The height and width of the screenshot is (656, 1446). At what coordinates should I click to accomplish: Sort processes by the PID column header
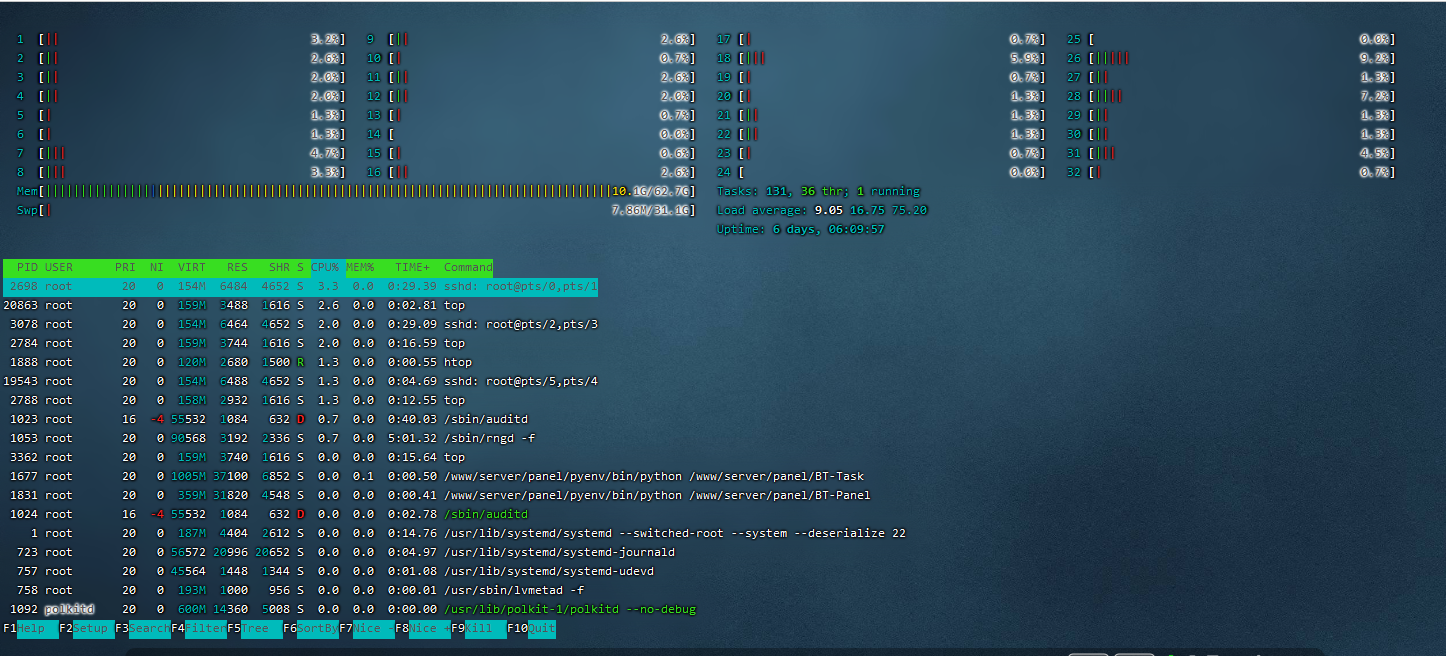(27, 267)
